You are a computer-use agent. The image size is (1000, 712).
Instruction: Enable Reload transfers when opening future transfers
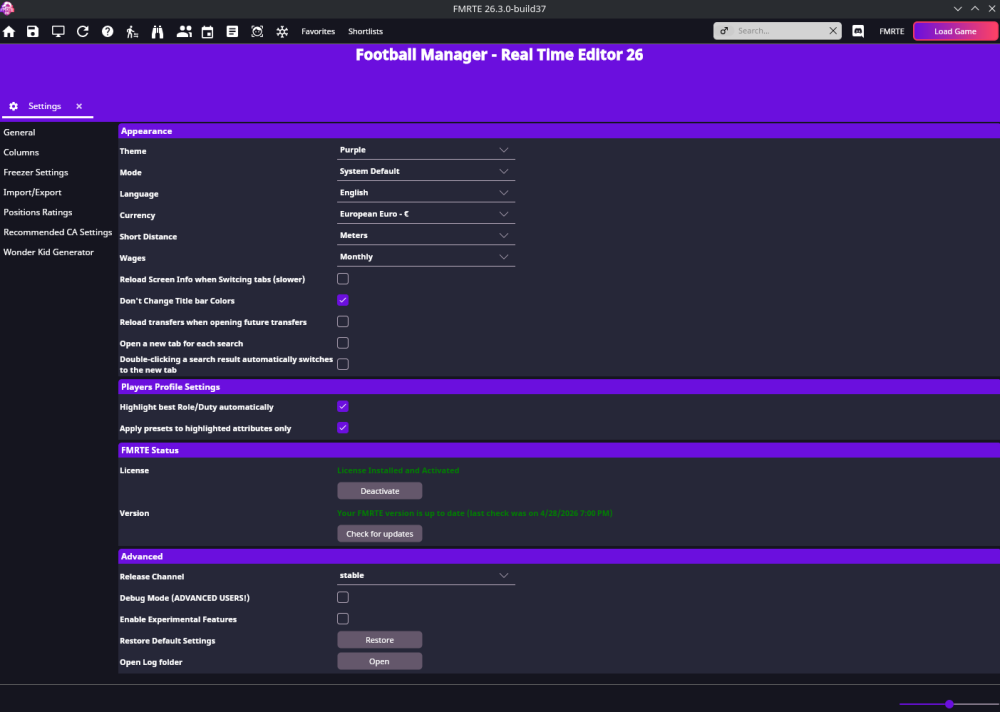coord(342,322)
